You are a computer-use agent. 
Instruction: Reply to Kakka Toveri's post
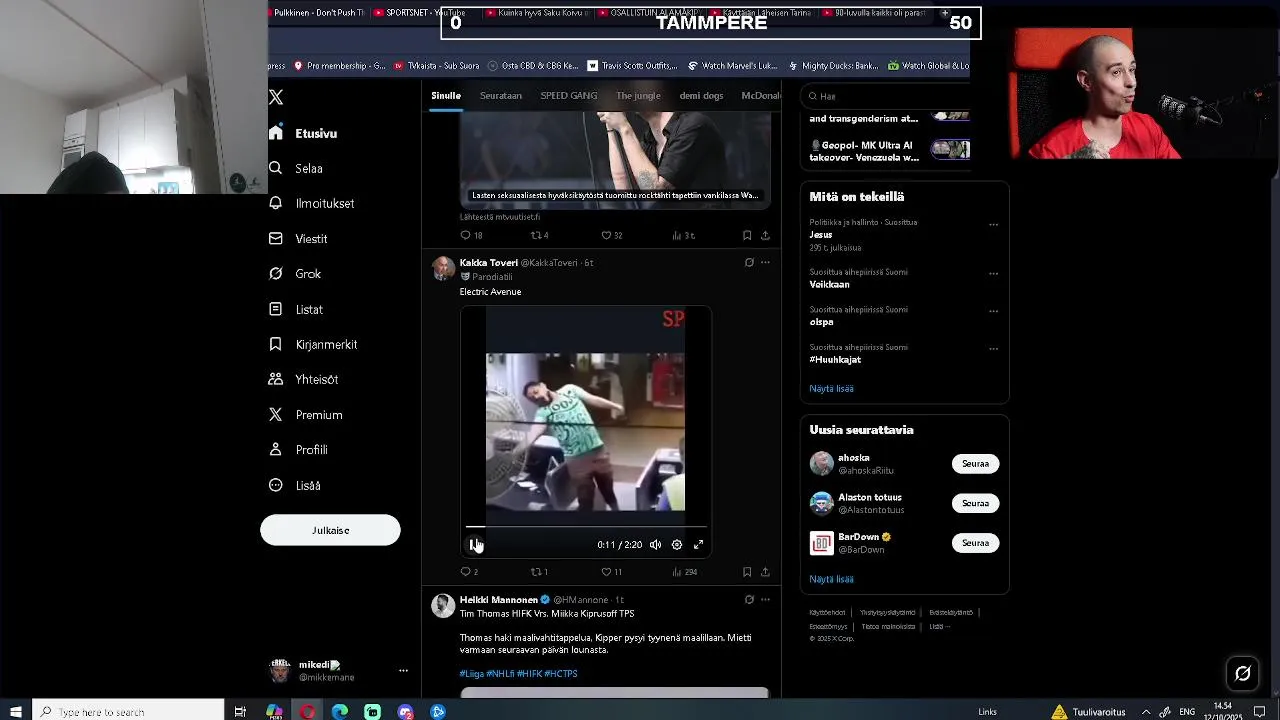(465, 572)
